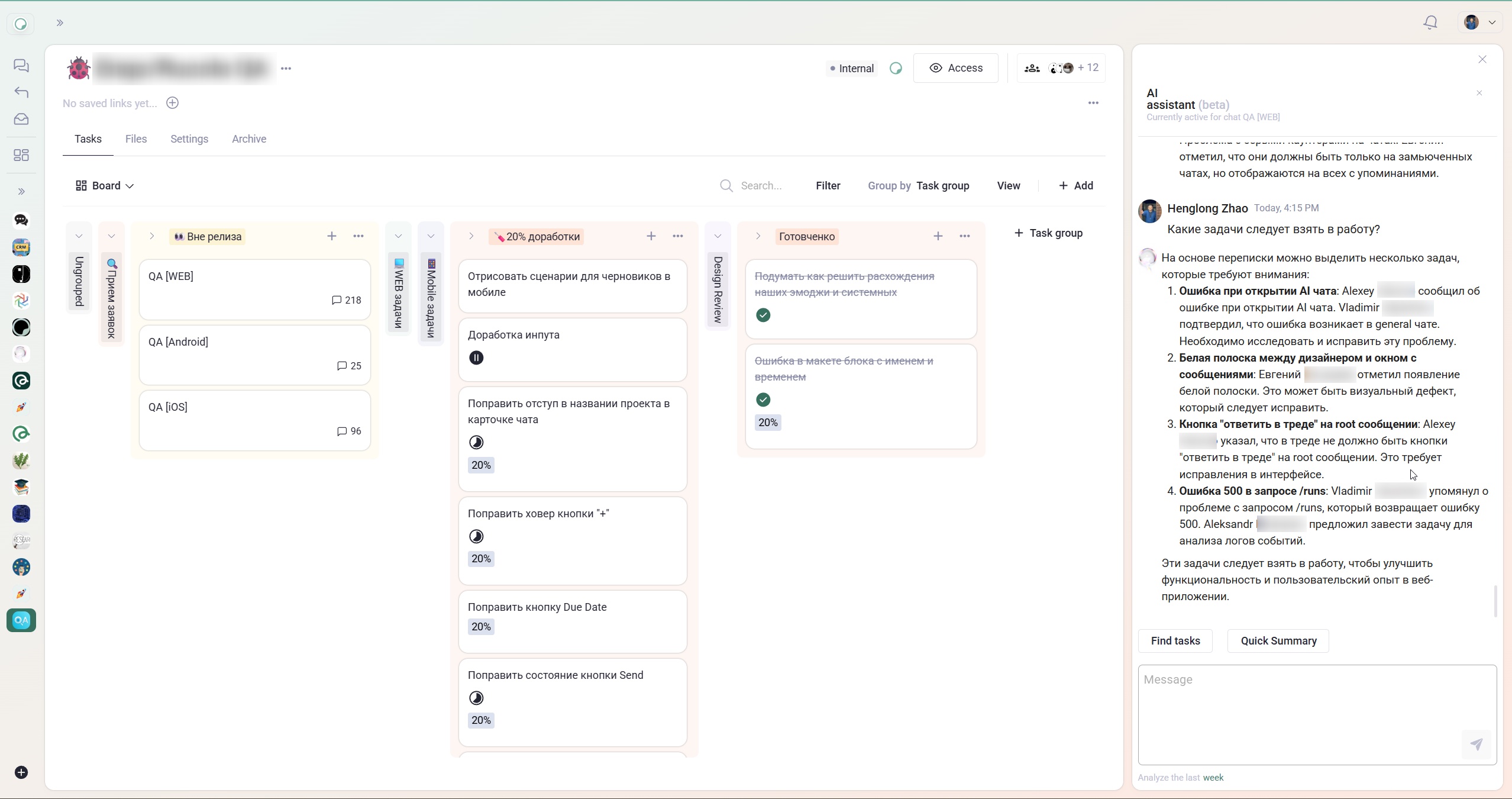1512x799 pixels.
Task: Open the Archive tab
Action: (x=248, y=139)
